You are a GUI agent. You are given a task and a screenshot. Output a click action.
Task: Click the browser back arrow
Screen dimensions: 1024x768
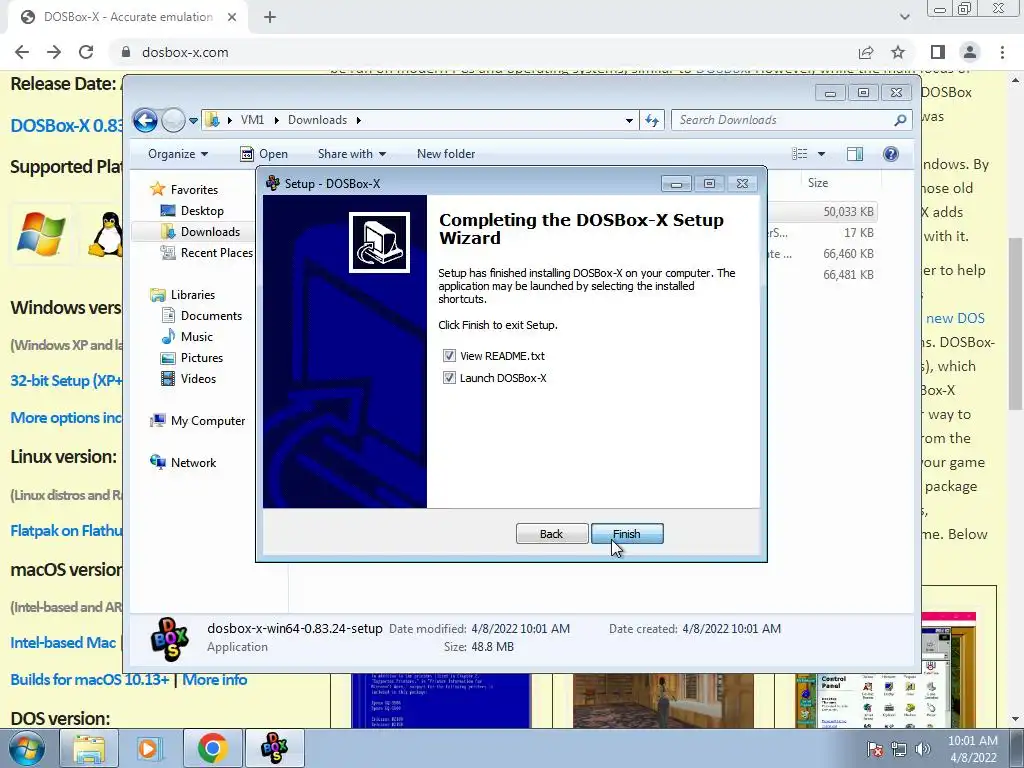pos(22,52)
